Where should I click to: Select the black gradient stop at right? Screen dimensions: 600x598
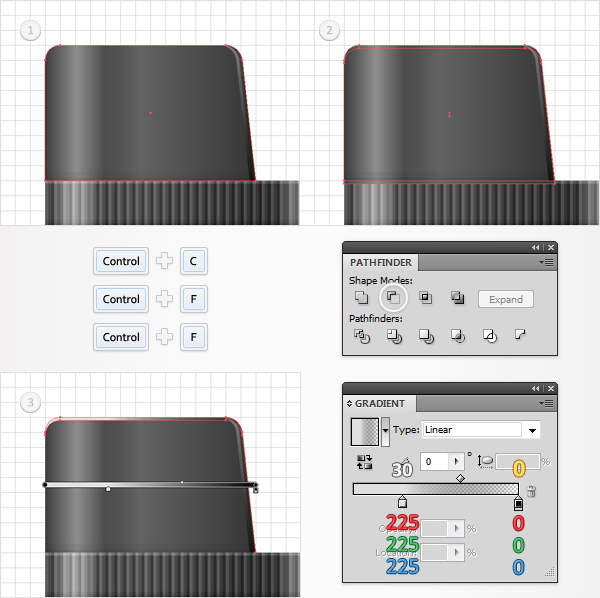[x=518, y=503]
